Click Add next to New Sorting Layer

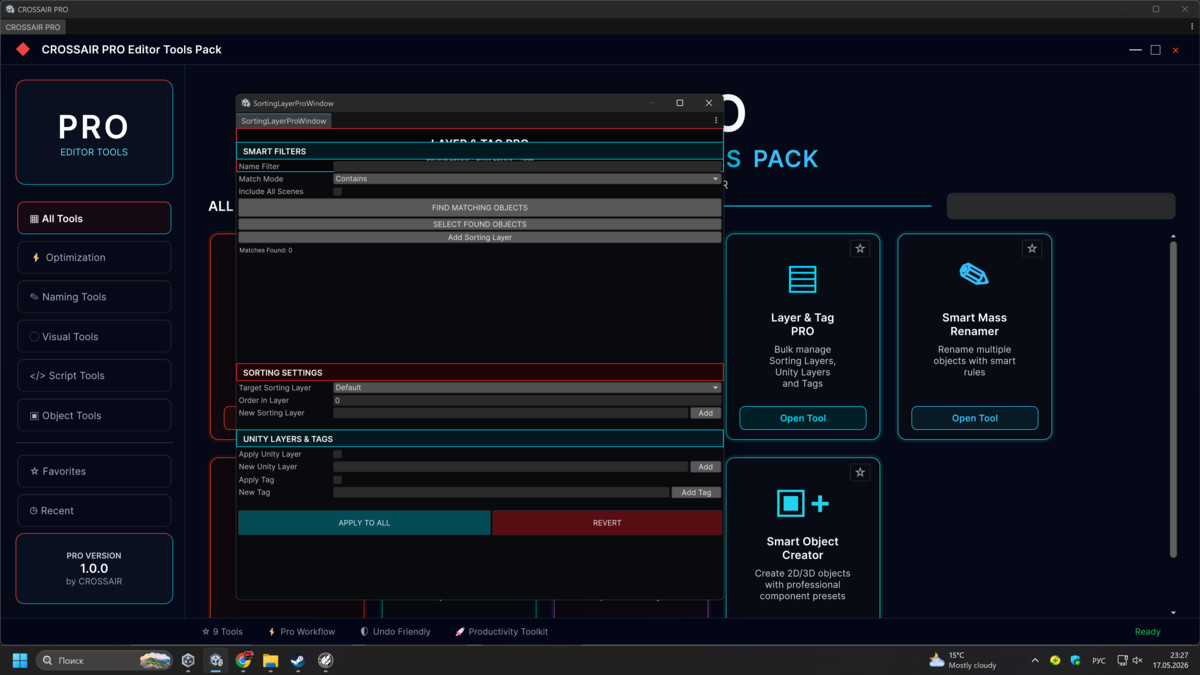pos(705,413)
